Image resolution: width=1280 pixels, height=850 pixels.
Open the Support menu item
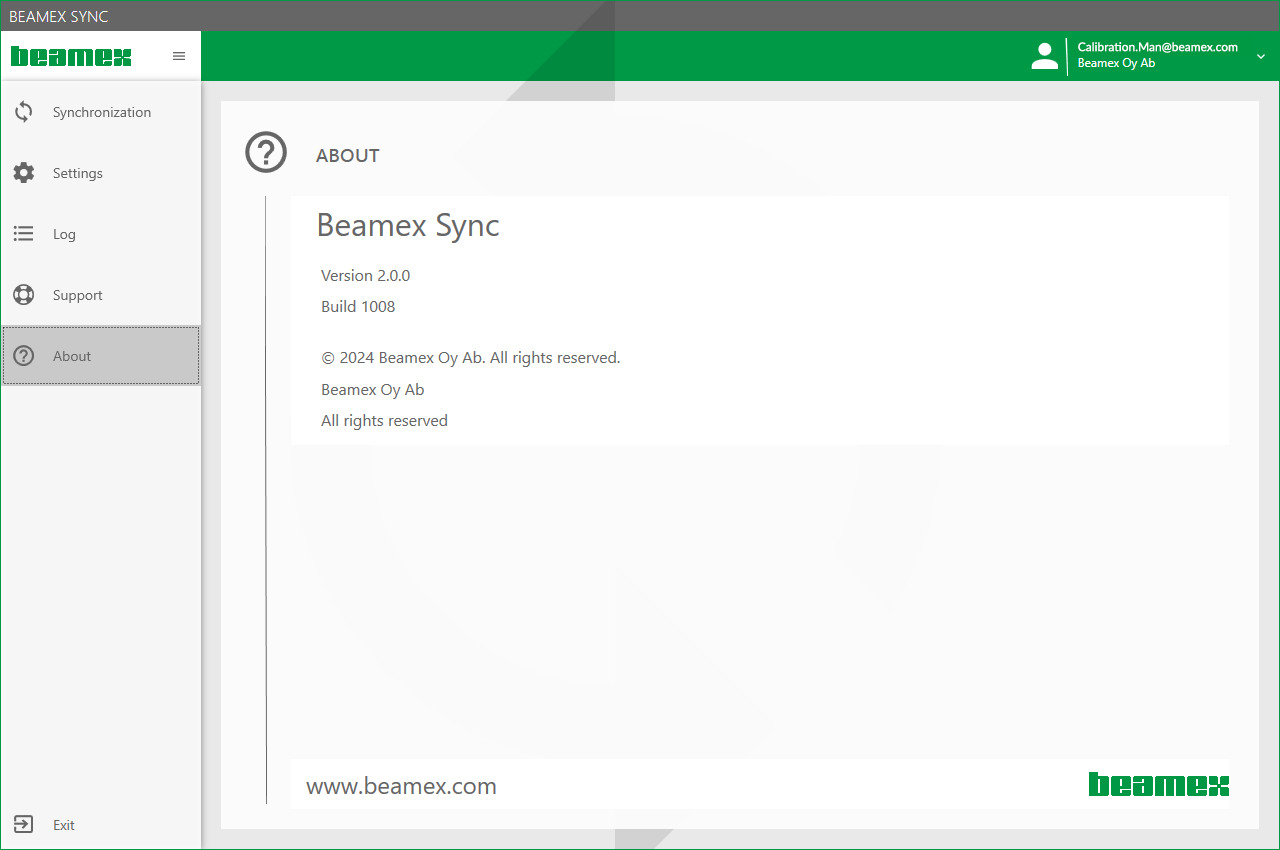pos(101,295)
